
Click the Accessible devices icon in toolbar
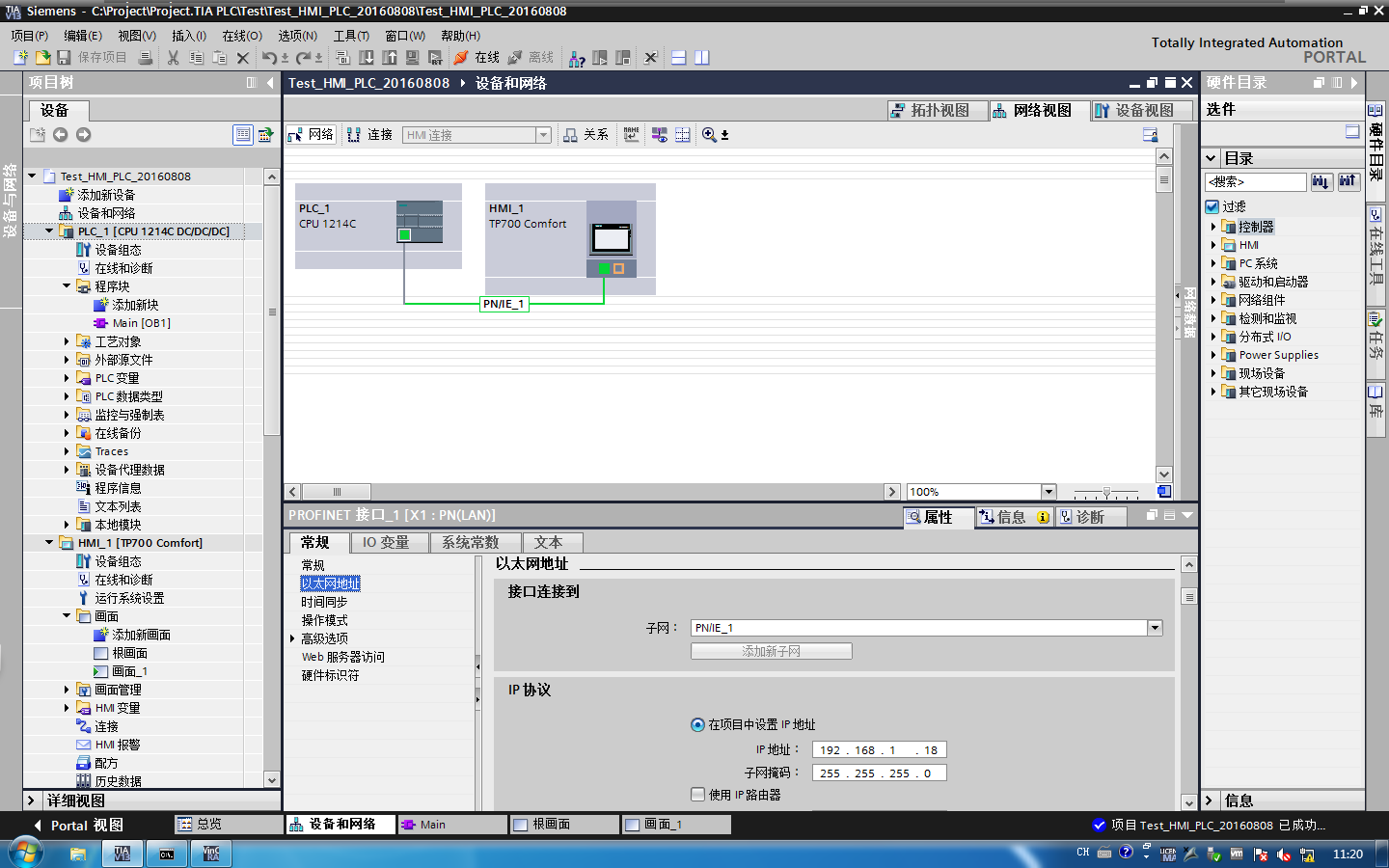coord(577,58)
